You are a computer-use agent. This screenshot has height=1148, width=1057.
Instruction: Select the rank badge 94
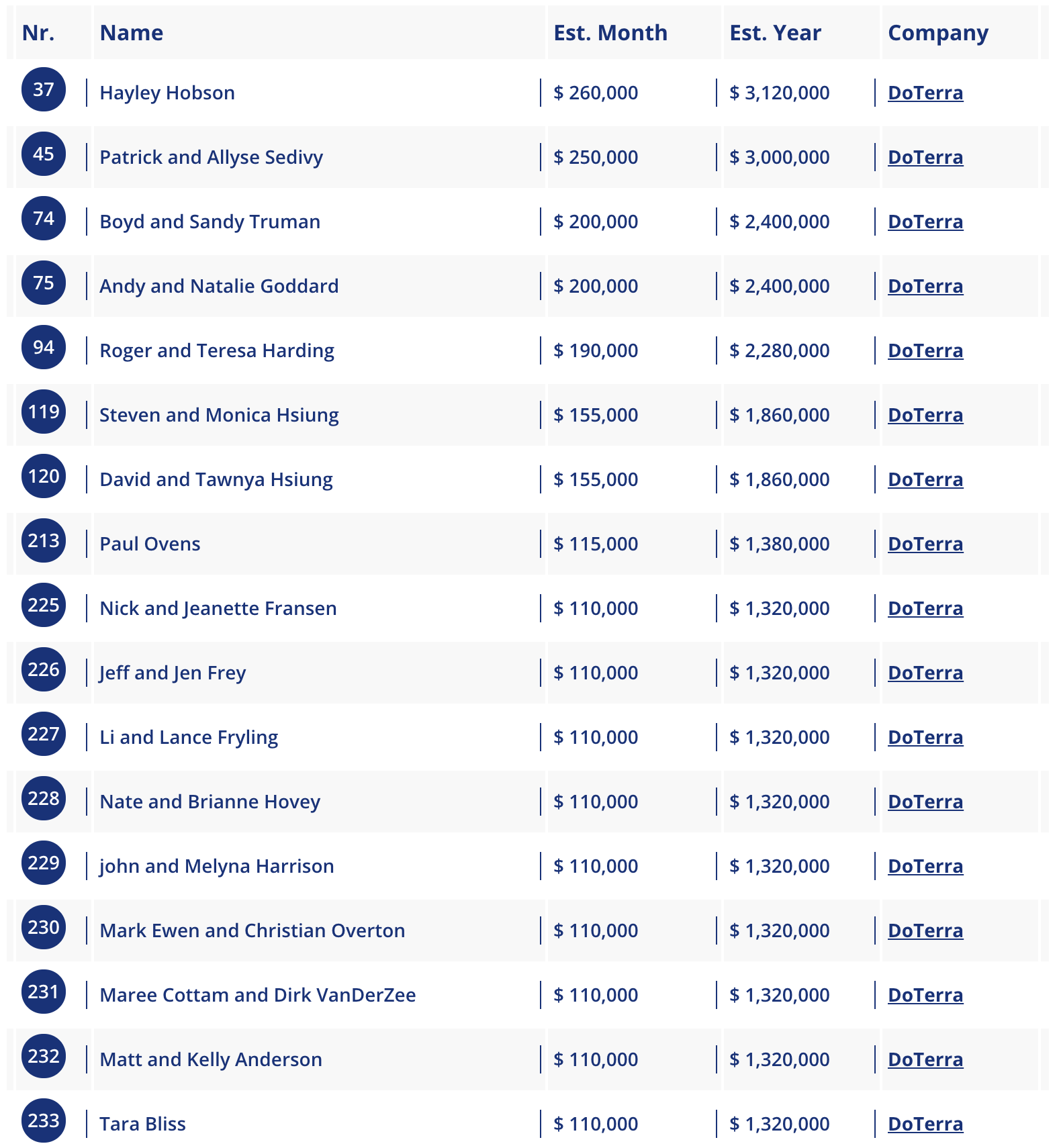(44, 347)
